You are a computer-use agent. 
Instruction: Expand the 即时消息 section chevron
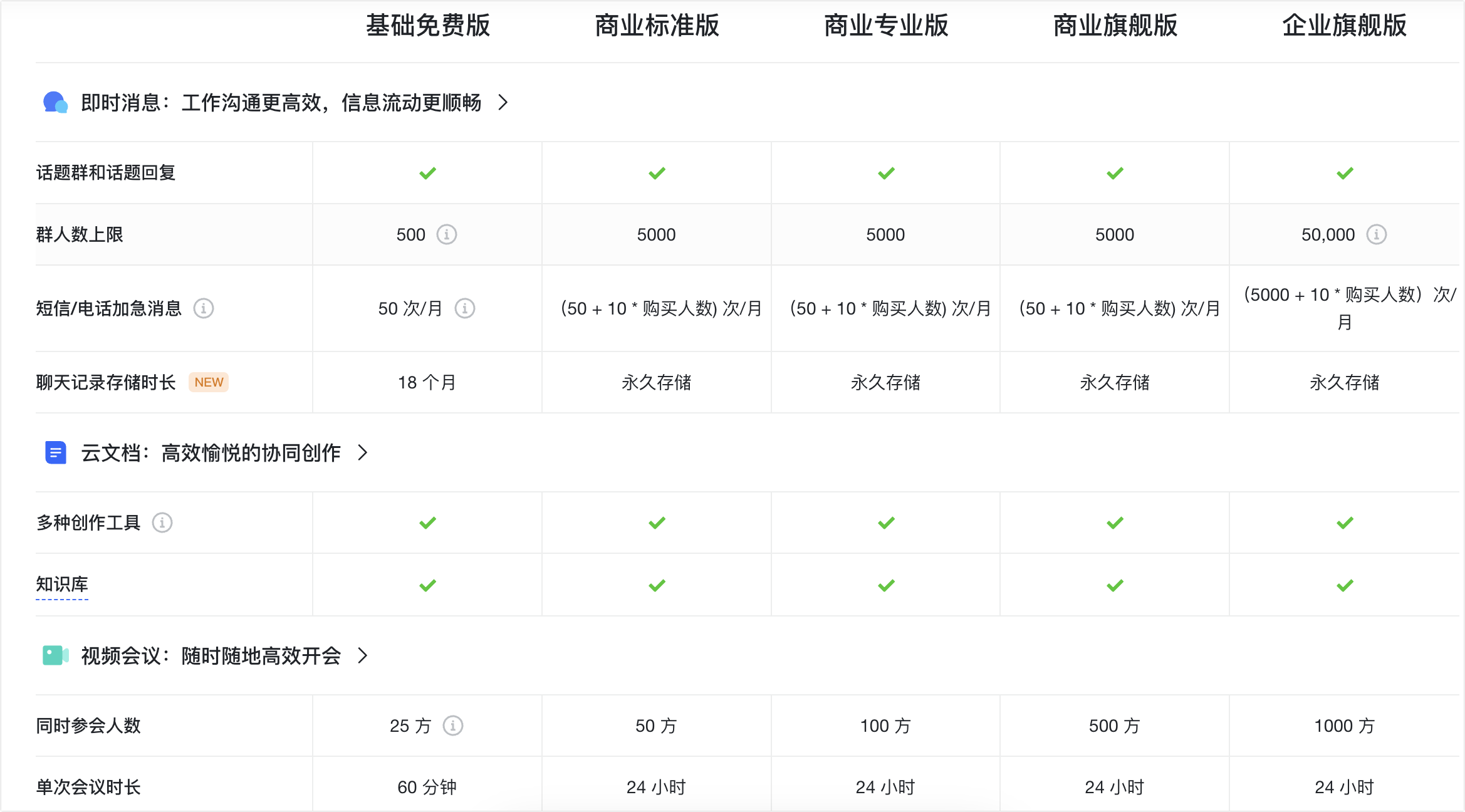503,102
